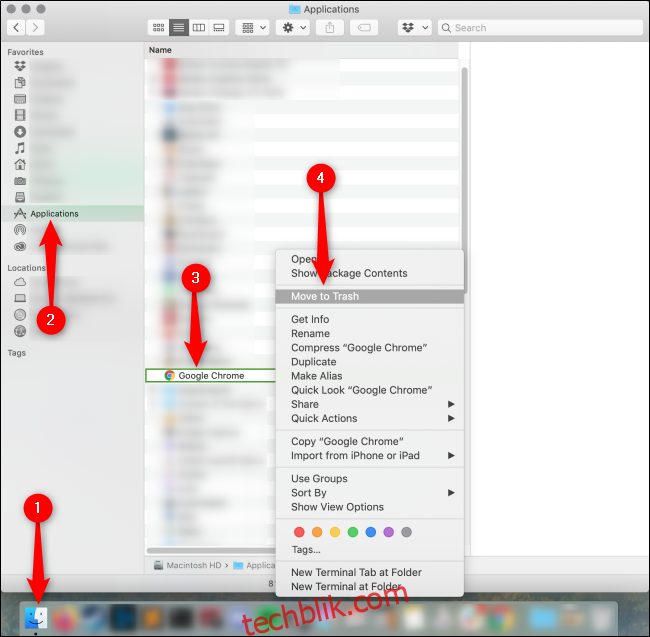The width and height of the screenshot is (650, 637).
Task: Choose New Terminal at Folder
Action: click(369, 586)
